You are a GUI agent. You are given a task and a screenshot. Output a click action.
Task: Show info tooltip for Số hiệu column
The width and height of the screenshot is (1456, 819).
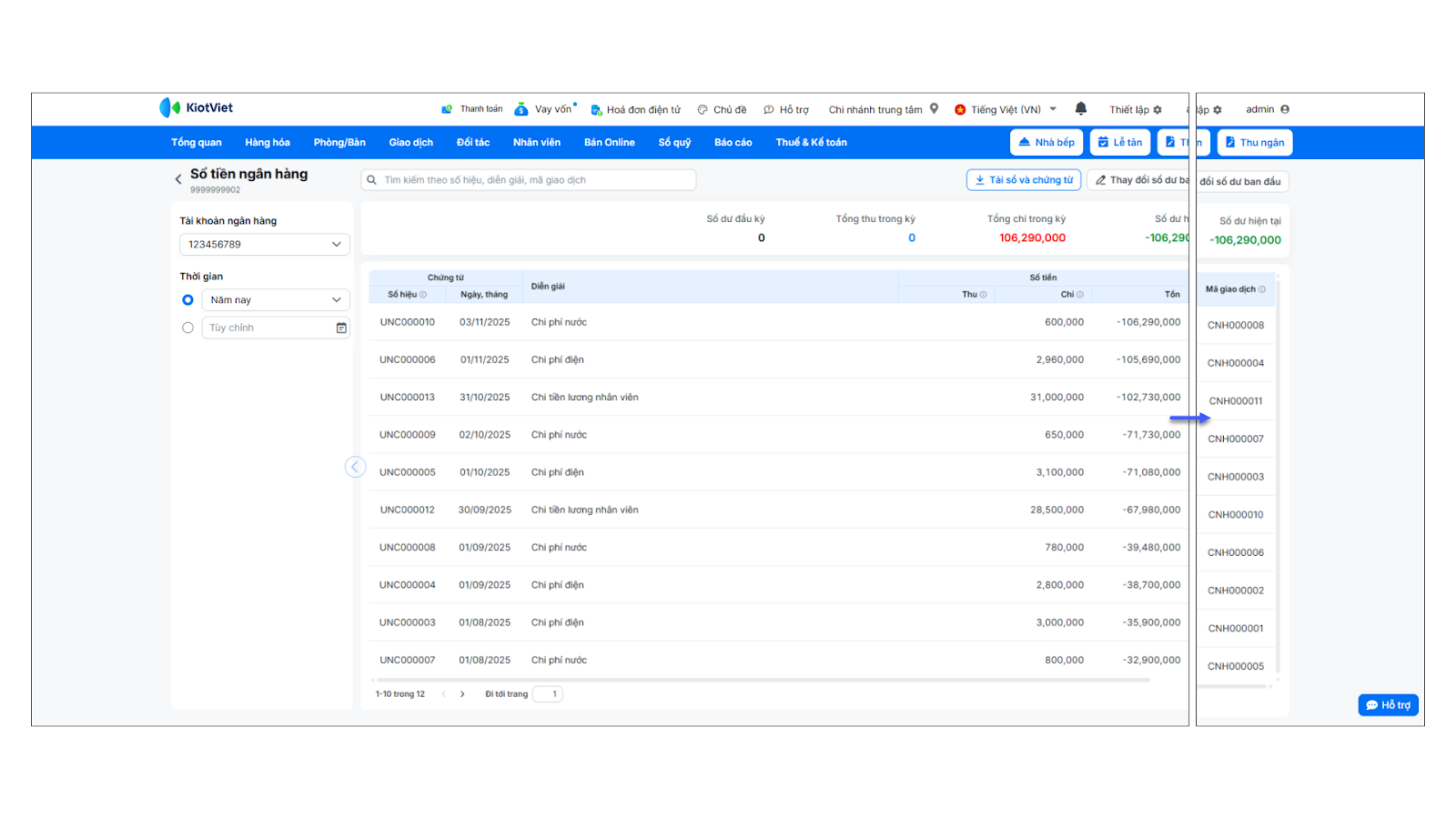pyautogui.click(x=423, y=295)
